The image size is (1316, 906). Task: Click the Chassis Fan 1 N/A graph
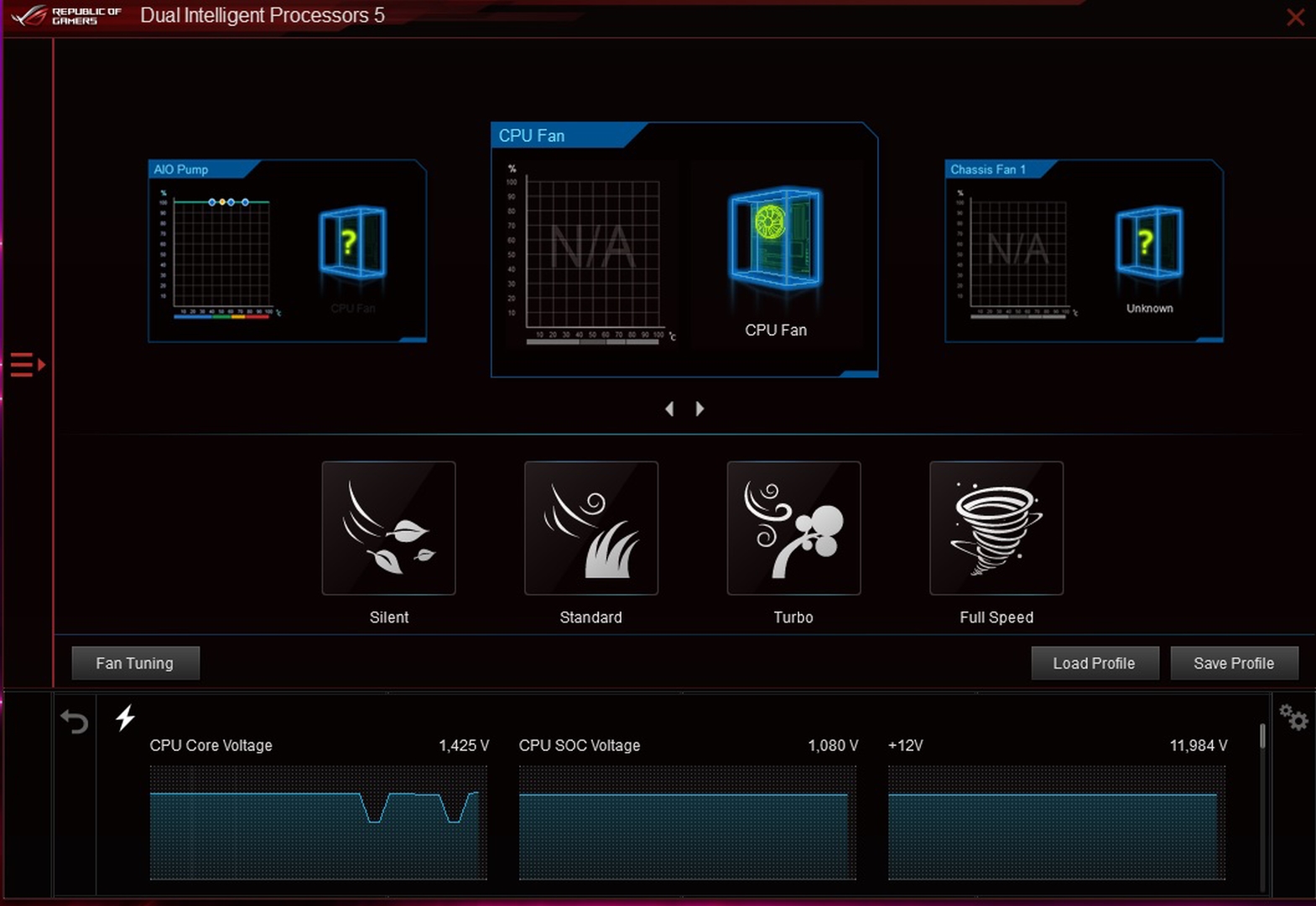click(x=1018, y=253)
